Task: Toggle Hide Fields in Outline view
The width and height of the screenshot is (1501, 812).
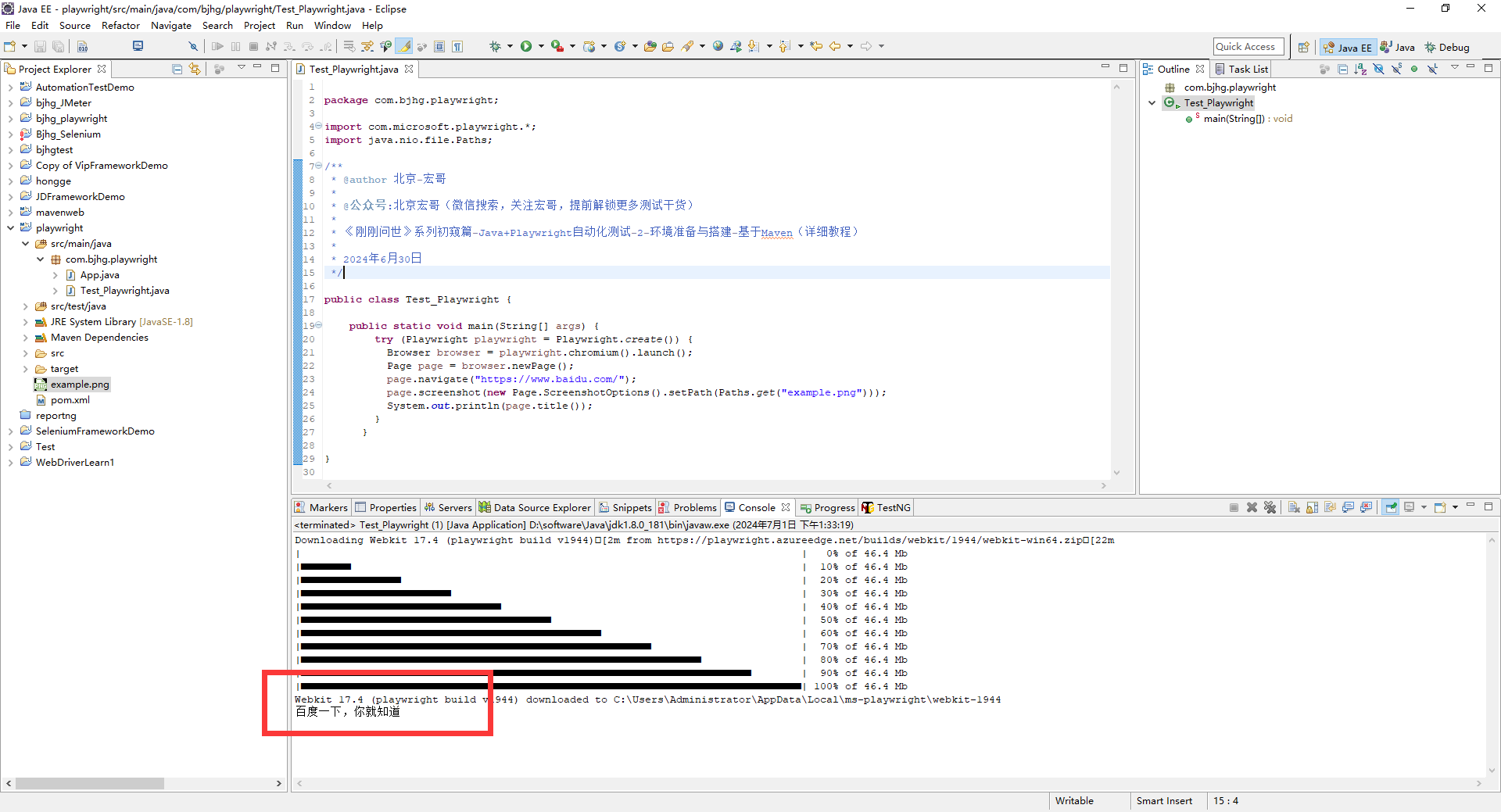Action: (x=1378, y=69)
